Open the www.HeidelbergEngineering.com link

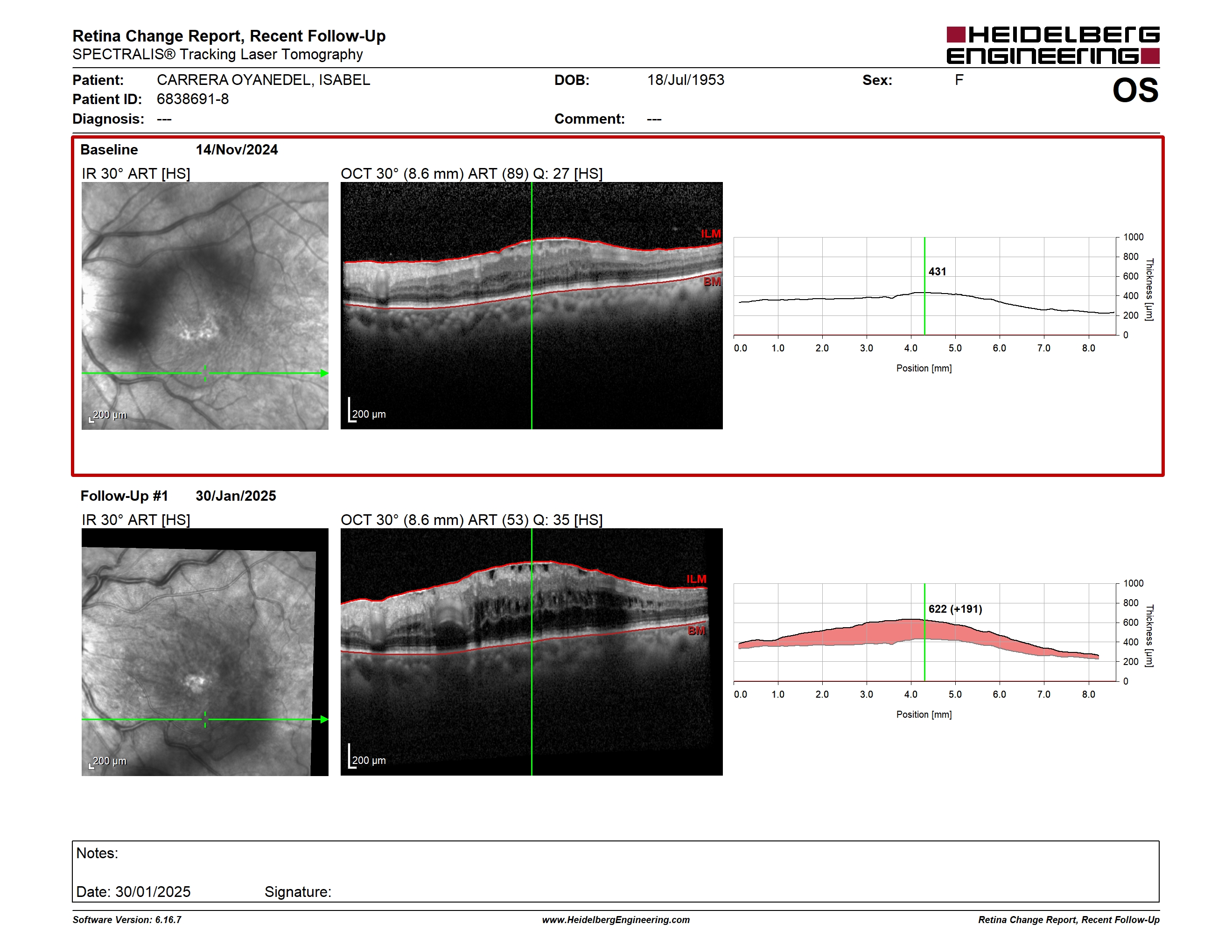click(616, 920)
